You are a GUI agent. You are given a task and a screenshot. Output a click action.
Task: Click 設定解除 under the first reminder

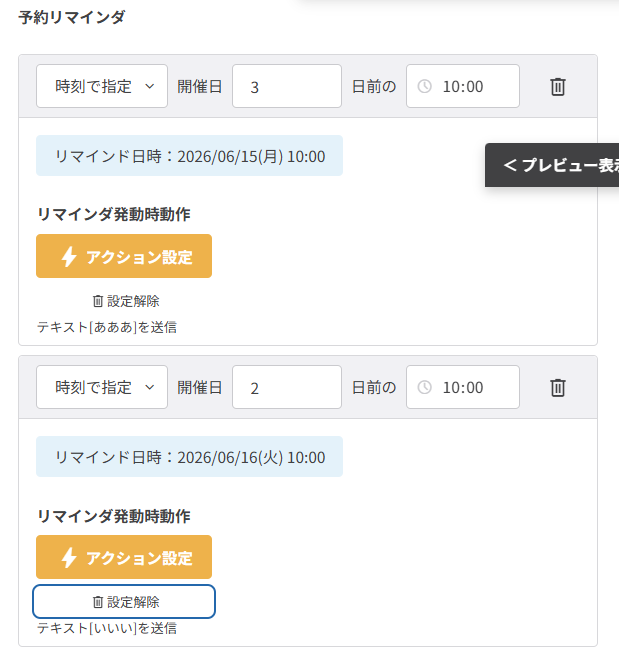click(x=125, y=301)
